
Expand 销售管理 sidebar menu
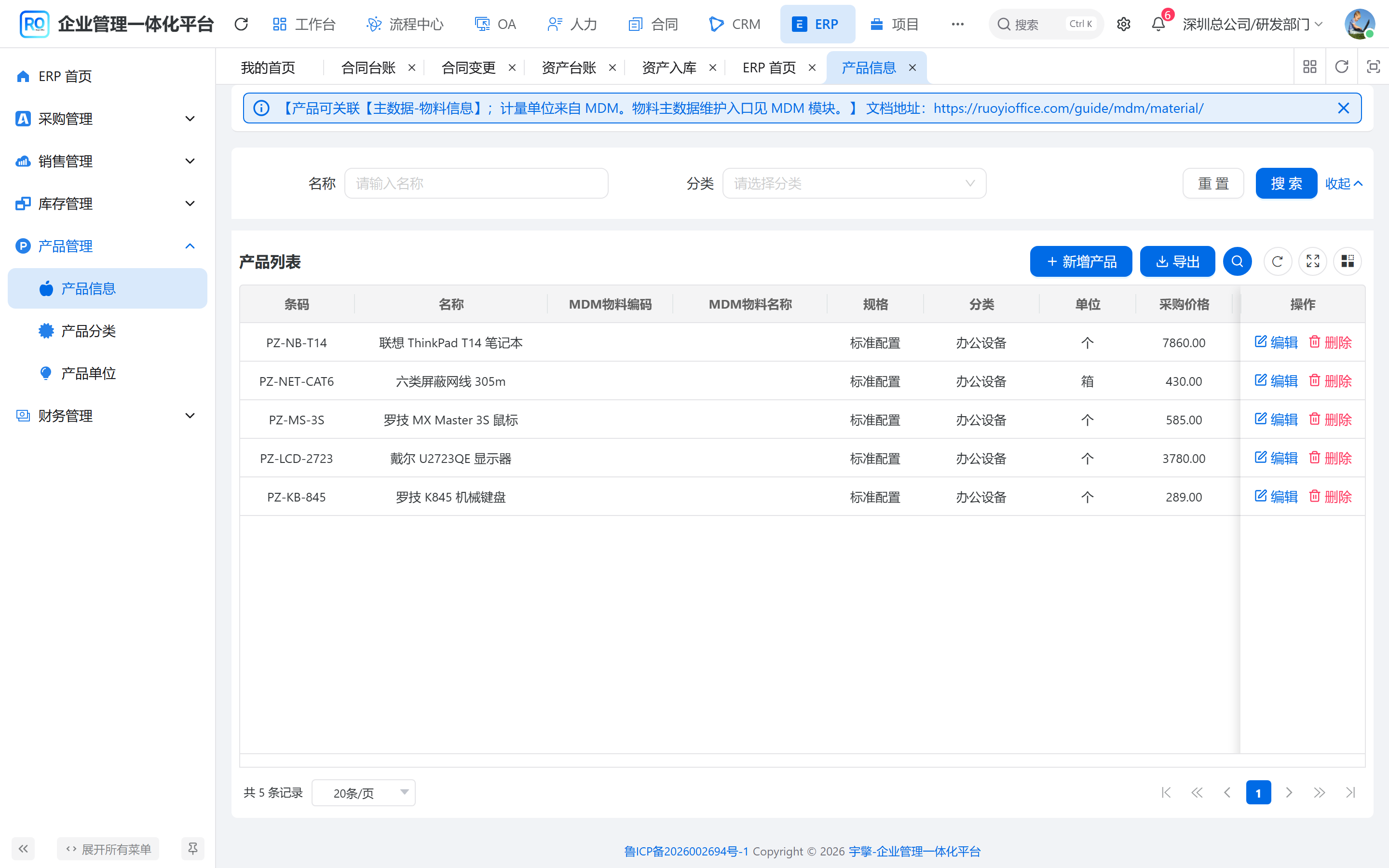[x=108, y=162]
